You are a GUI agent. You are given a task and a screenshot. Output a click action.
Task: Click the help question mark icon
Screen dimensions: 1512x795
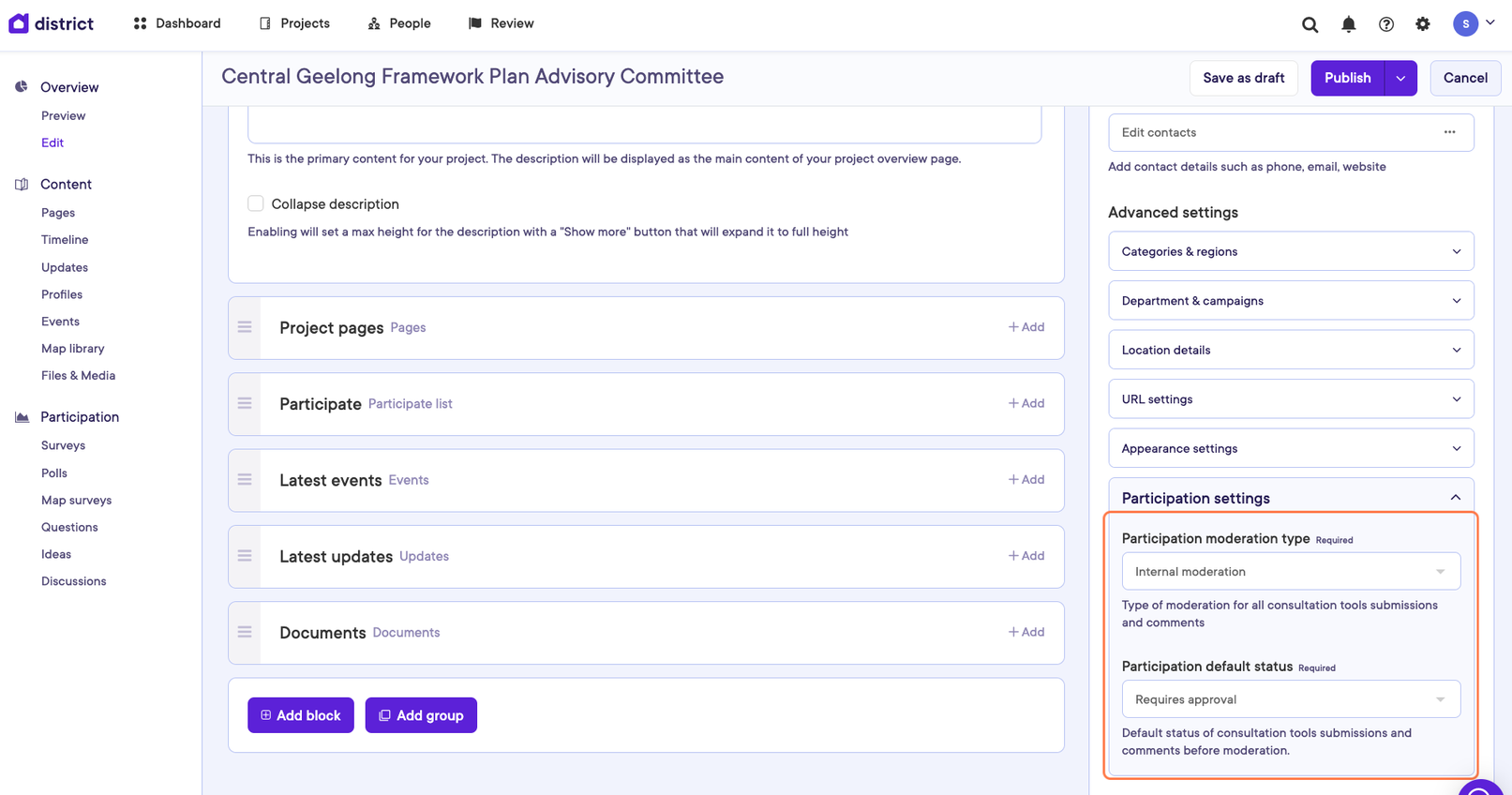click(x=1385, y=24)
